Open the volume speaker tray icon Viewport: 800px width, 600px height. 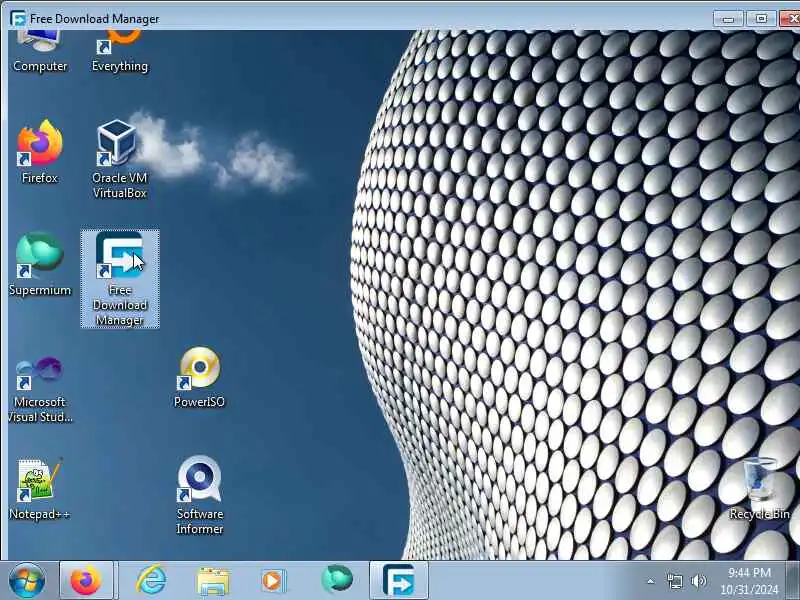698,581
